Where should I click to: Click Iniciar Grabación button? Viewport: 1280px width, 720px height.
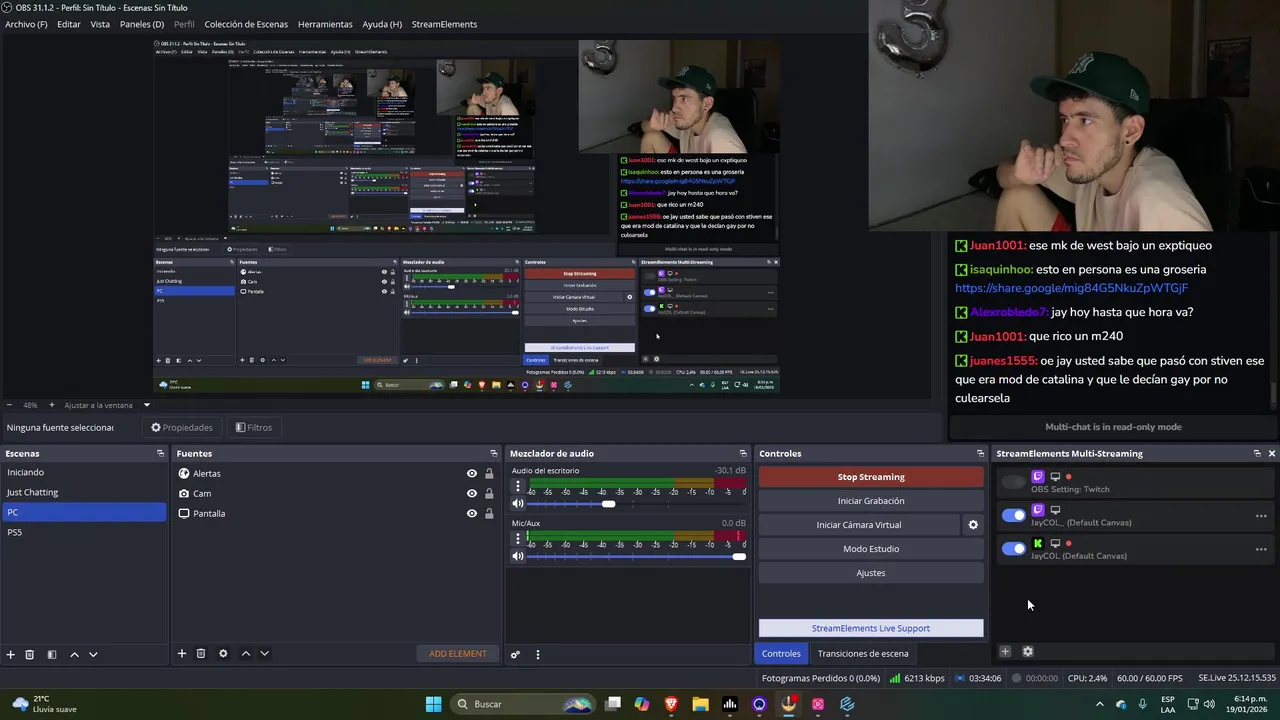coord(871,501)
